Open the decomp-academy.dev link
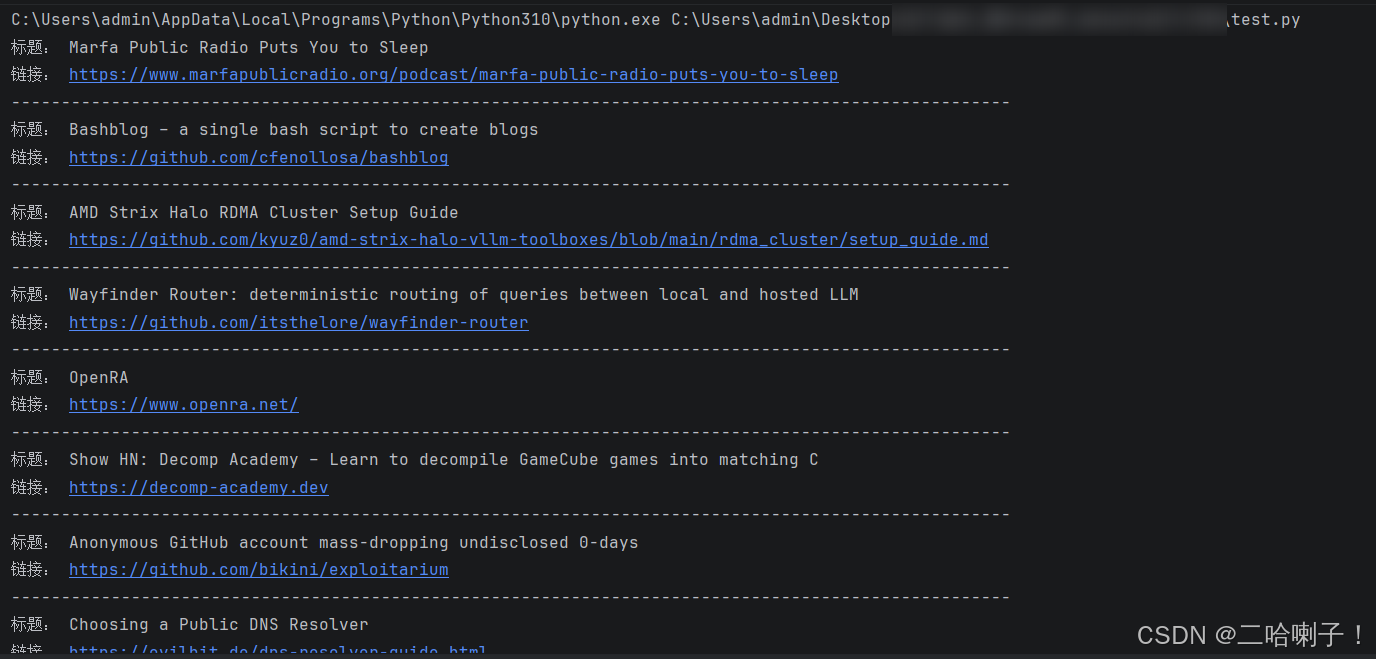The image size is (1376, 659). [x=198, y=488]
